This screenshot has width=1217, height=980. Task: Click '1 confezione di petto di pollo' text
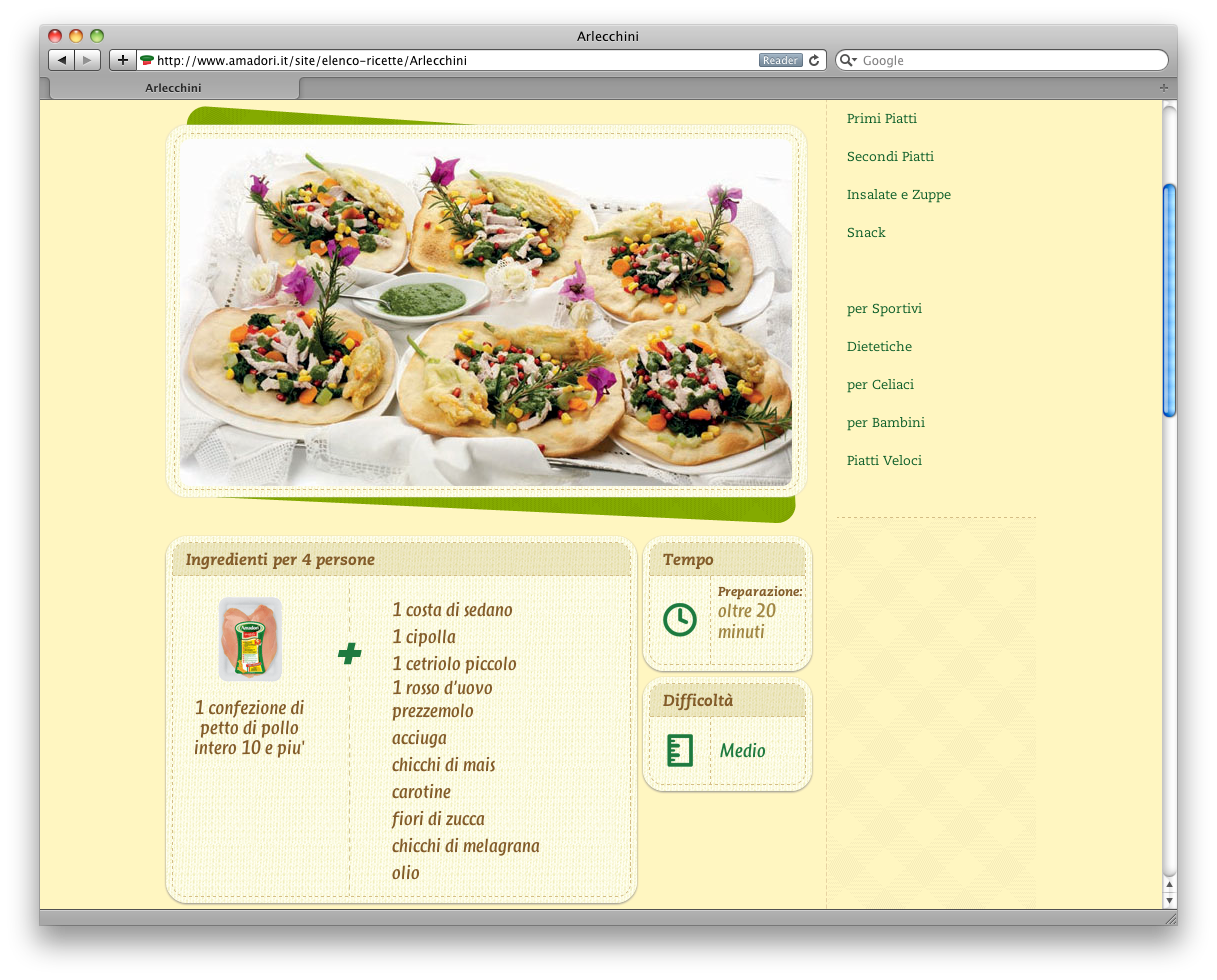click(x=249, y=728)
